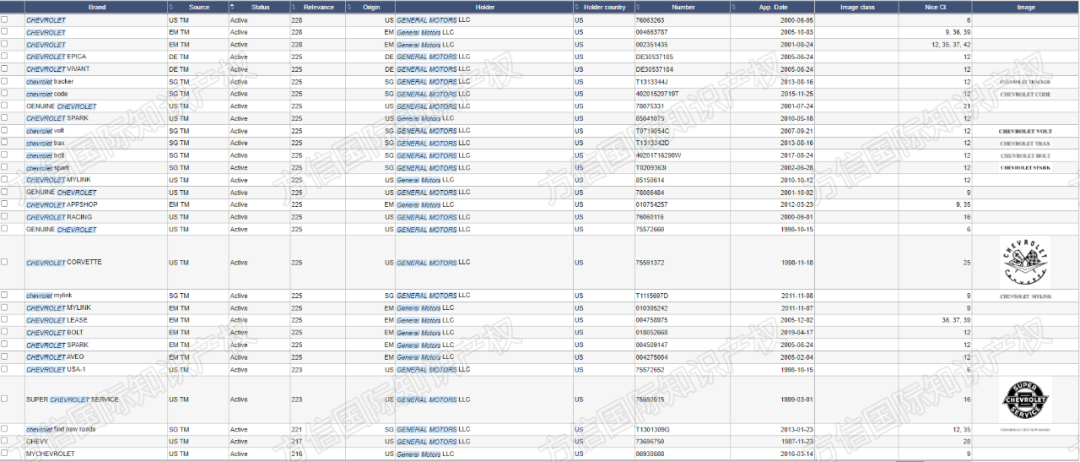Tick the checkbox for CHEVROLET CORVETTE
This screenshot has width=1080, height=462.
(5, 262)
